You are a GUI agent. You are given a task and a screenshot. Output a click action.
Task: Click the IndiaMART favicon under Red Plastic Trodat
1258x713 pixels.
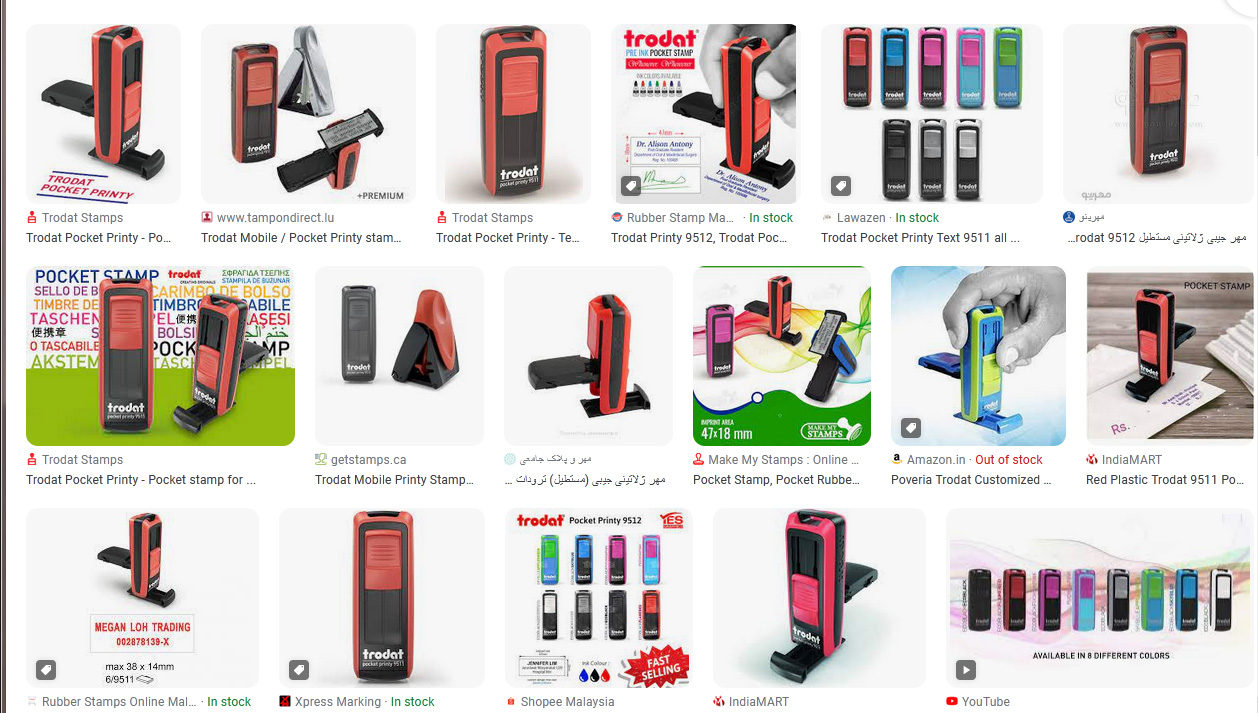[x=1092, y=459]
